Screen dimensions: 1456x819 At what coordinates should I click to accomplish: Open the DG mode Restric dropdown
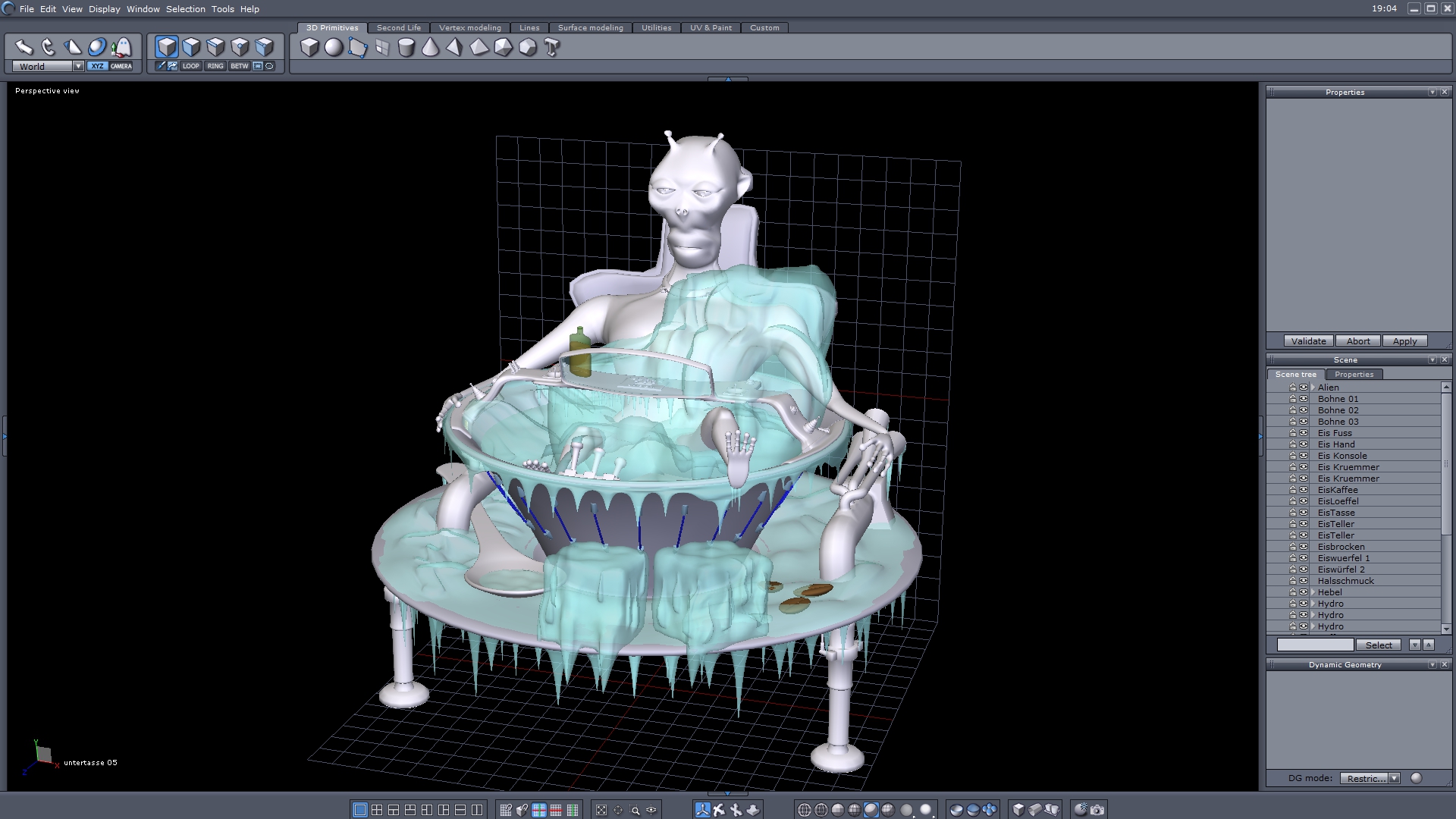pos(1394,778)
